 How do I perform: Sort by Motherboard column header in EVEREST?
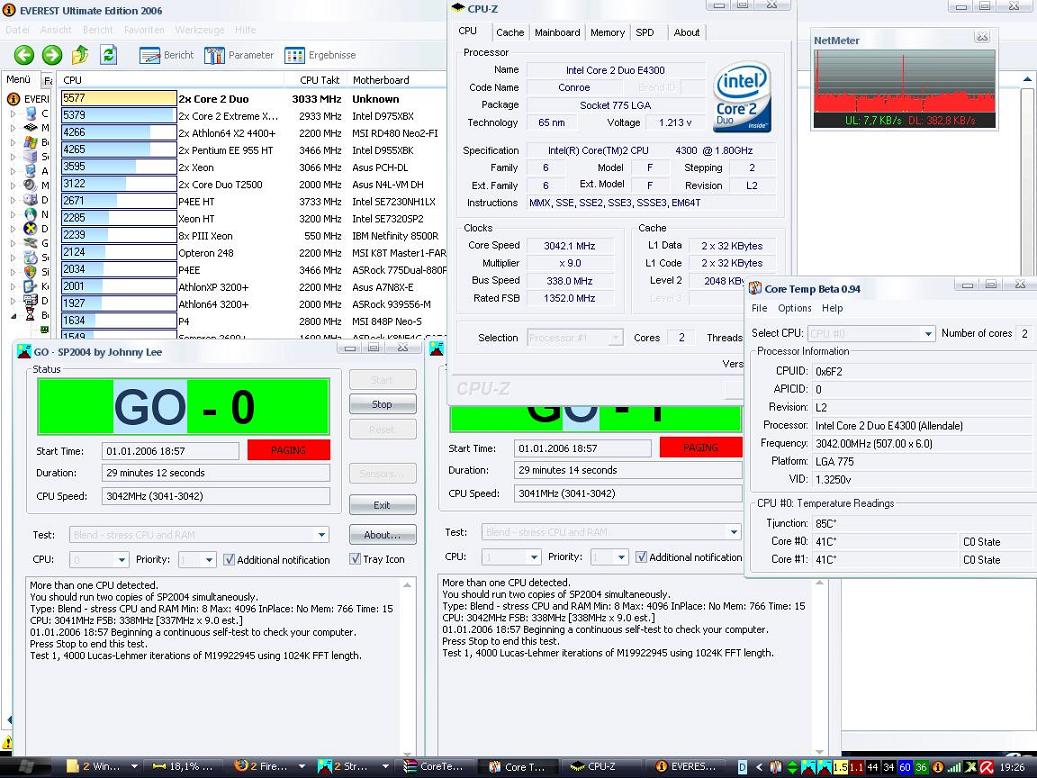(397, 80)
